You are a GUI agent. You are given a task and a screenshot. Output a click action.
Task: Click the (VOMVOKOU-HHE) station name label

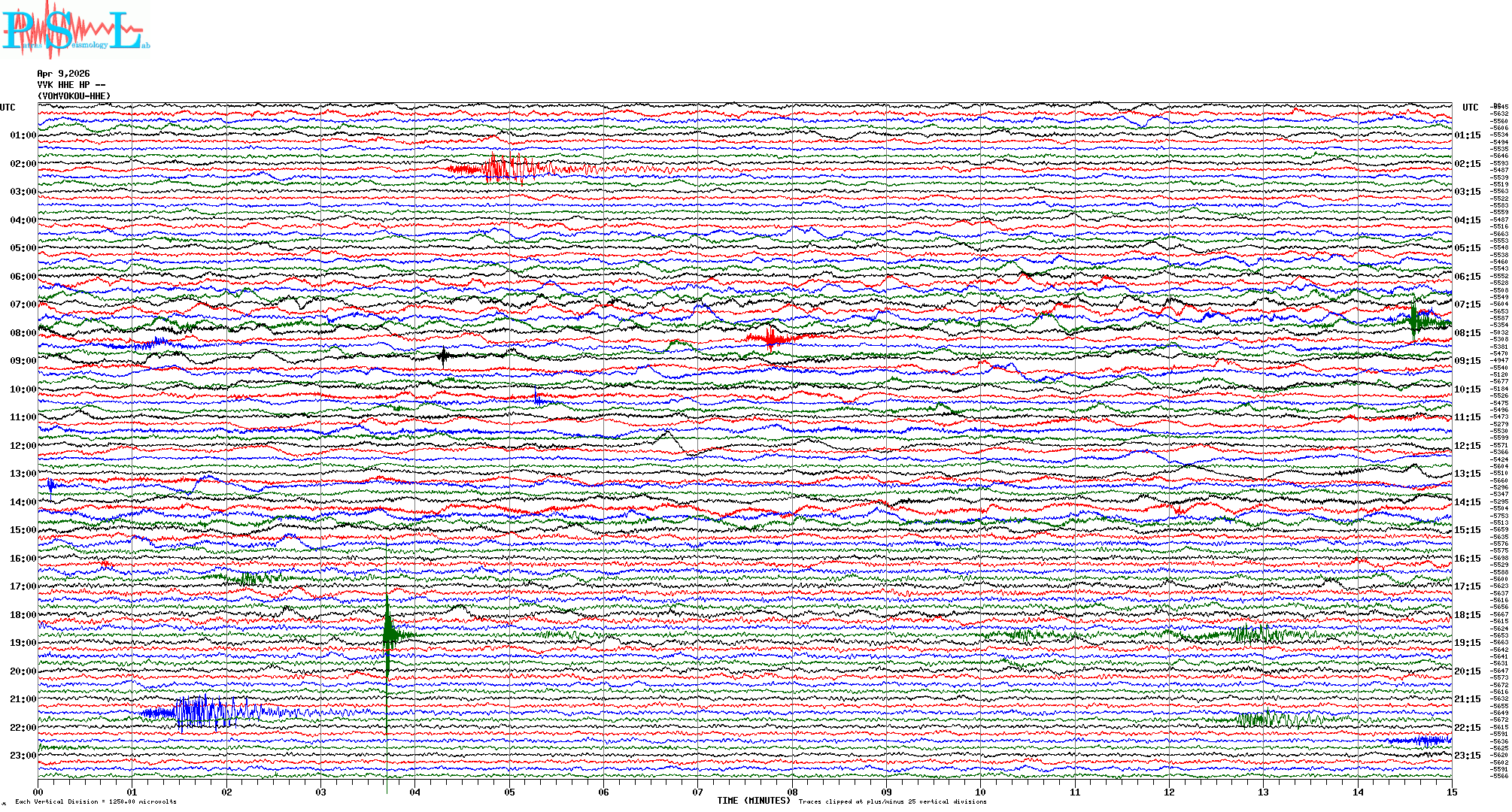[74, 96]
